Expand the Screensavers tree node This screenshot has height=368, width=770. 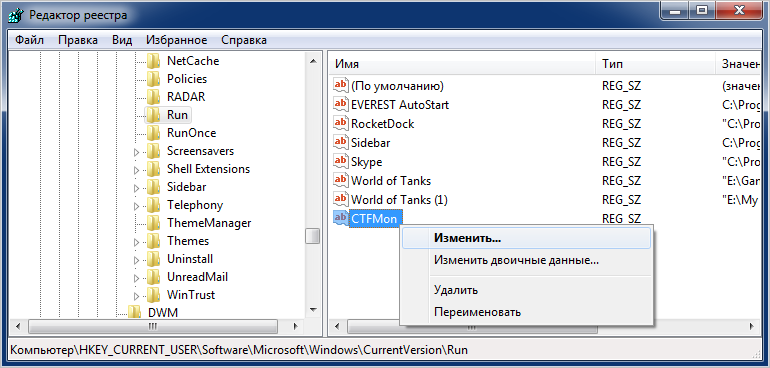[x=137, y=152]
